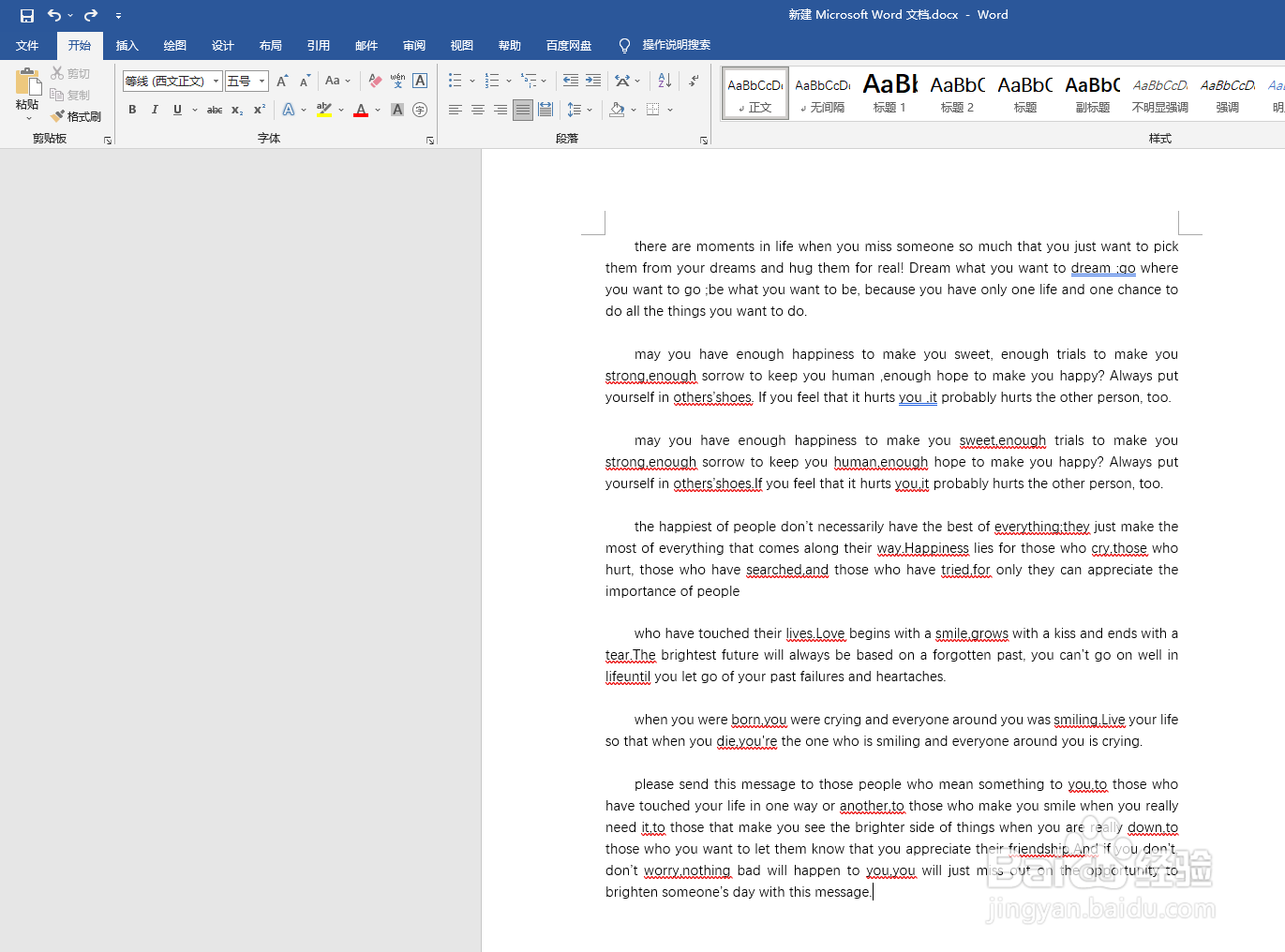
Task: Select the 副标题 subtitle style
Action: (x=1092, y=93)
